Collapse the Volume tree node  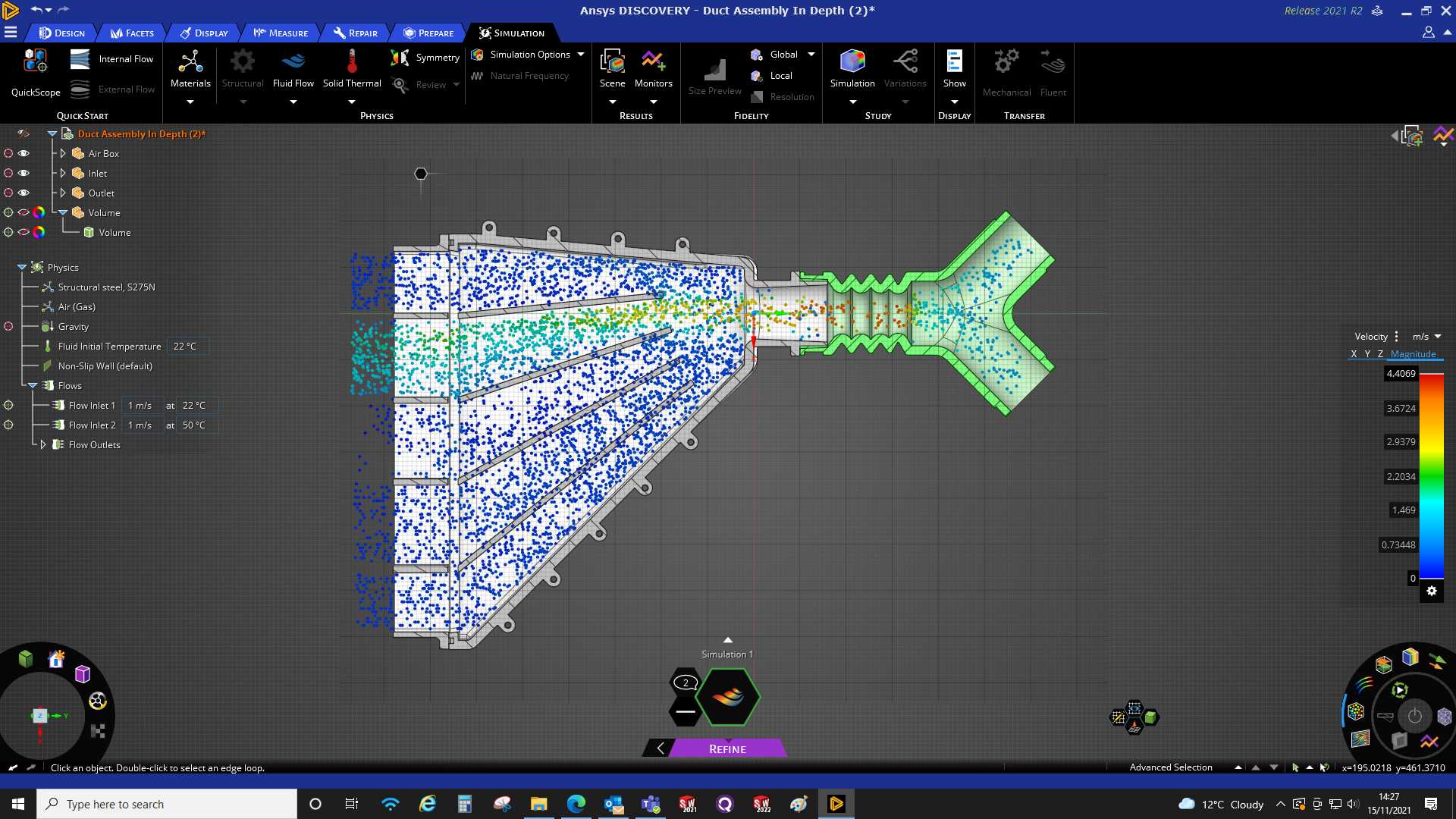63,212
